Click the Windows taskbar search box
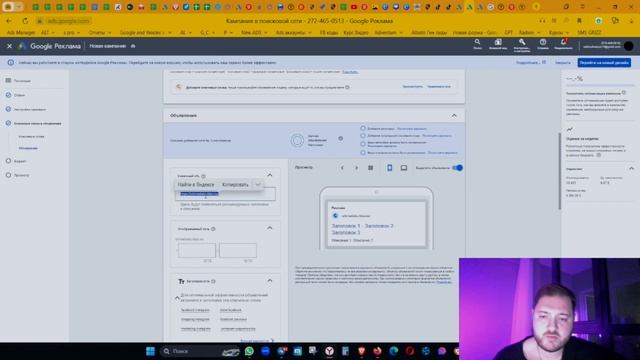 [200, 351]
